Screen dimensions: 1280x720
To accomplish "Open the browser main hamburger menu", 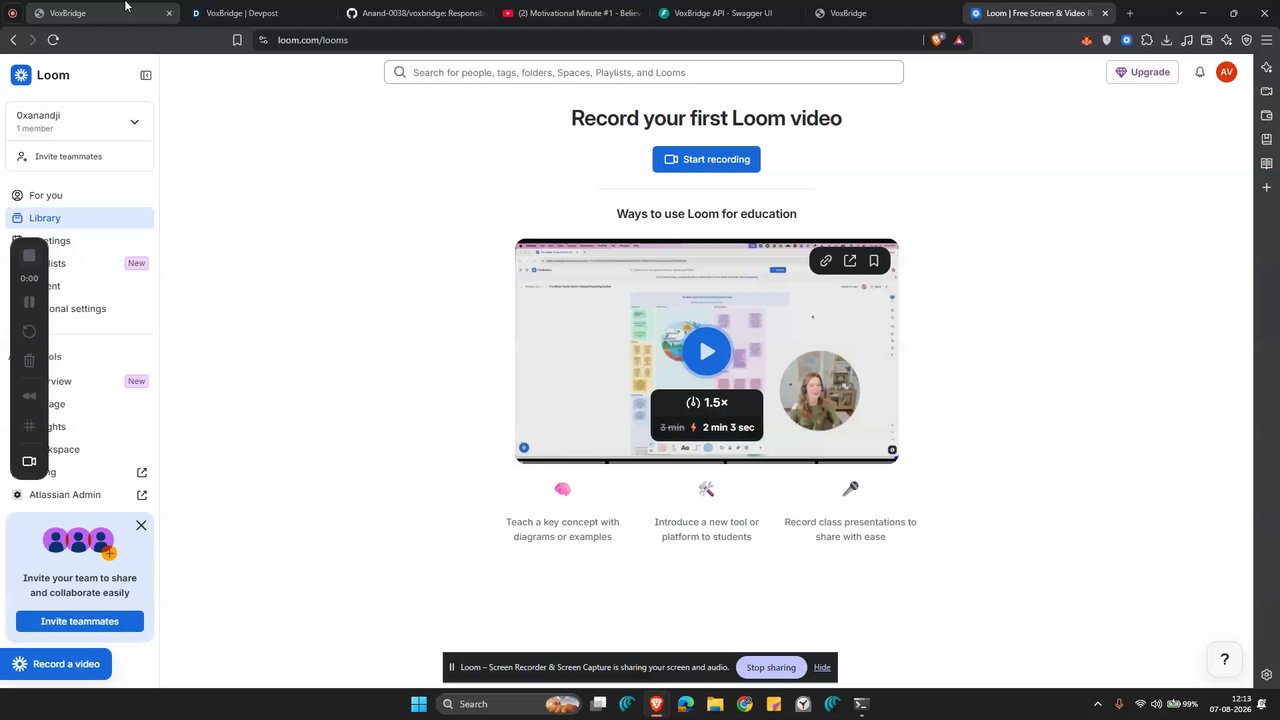I will point(1267,40).
